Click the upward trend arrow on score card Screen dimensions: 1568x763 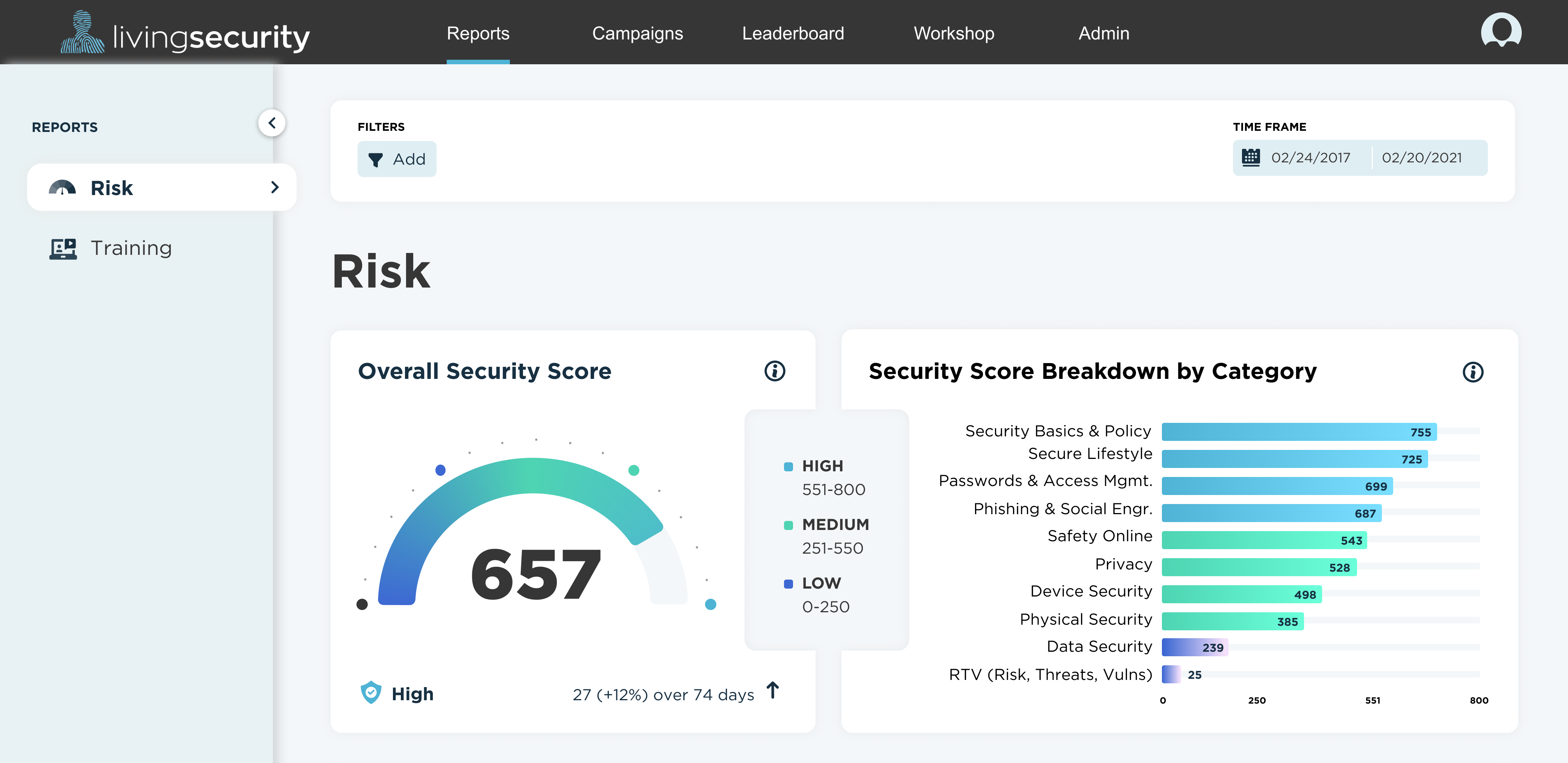click(773, 690)
